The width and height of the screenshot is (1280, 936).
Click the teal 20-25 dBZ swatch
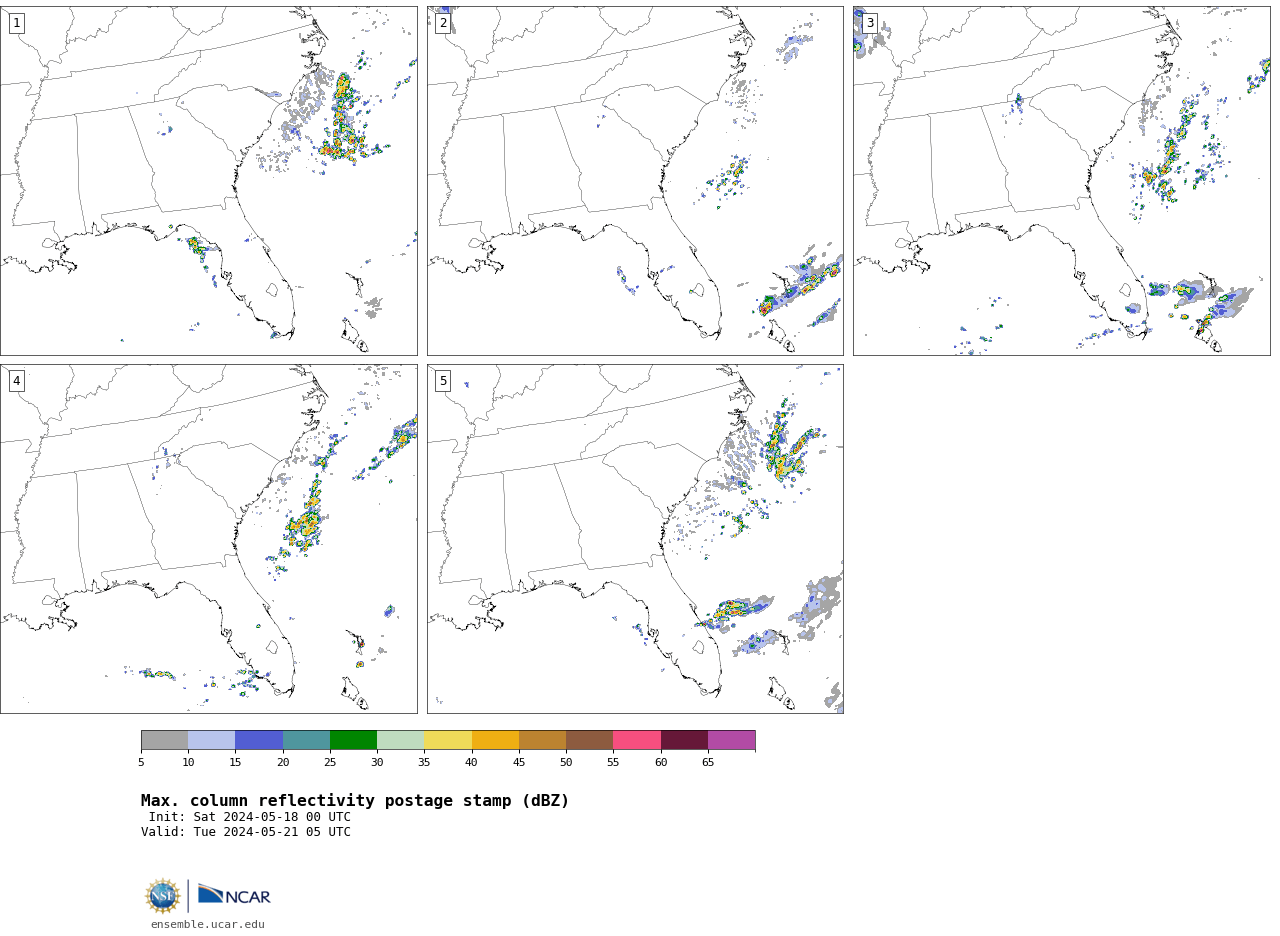(x=306, y=740)
